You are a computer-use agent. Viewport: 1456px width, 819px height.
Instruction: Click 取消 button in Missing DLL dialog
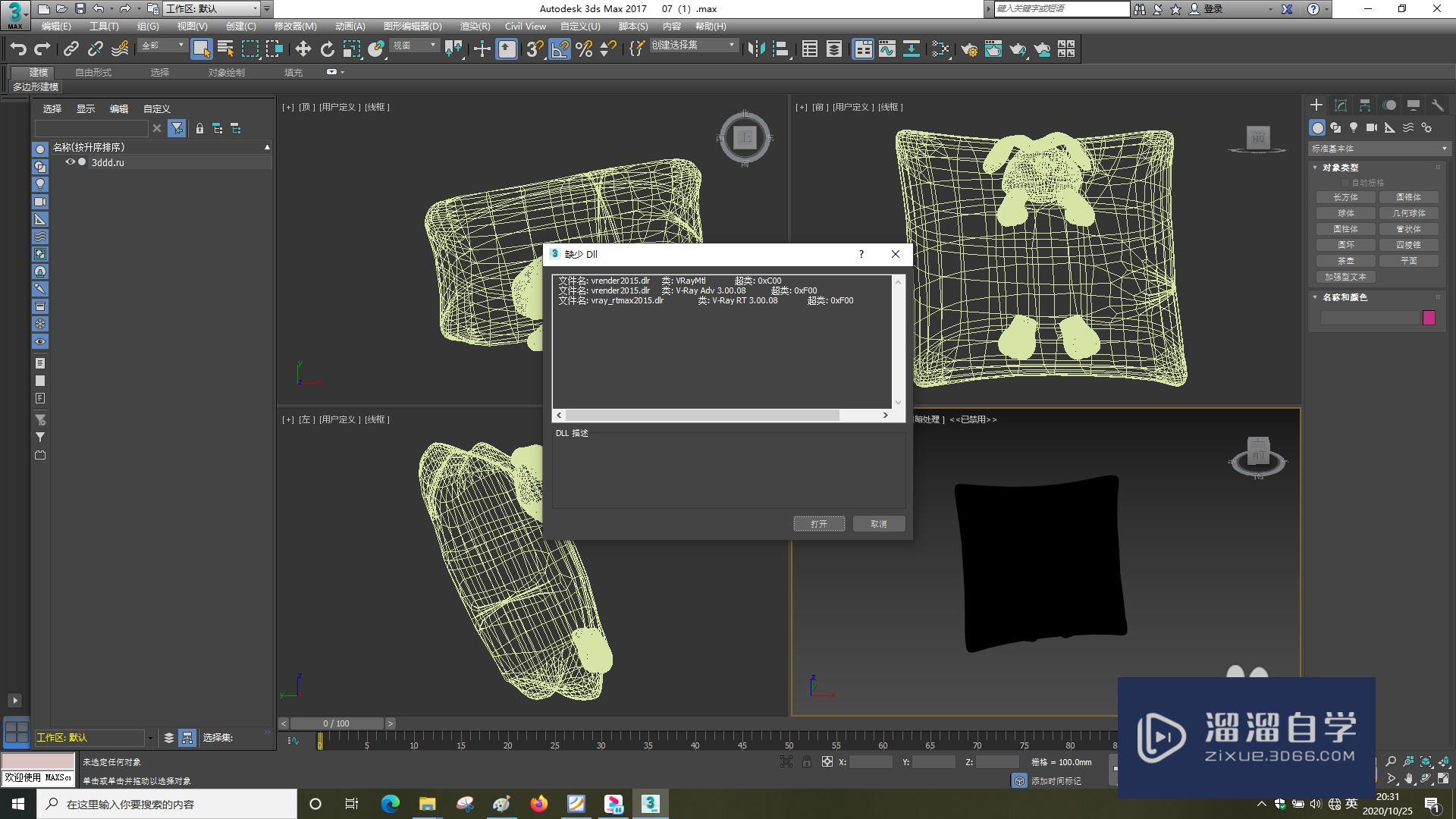879,524
